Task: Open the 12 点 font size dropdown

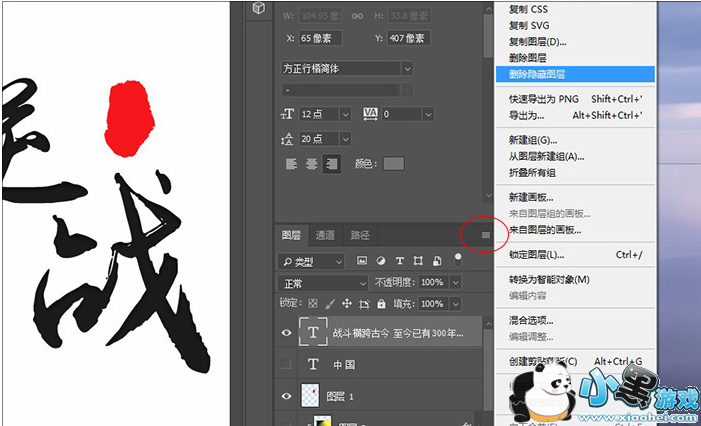Action: point(346,114)
